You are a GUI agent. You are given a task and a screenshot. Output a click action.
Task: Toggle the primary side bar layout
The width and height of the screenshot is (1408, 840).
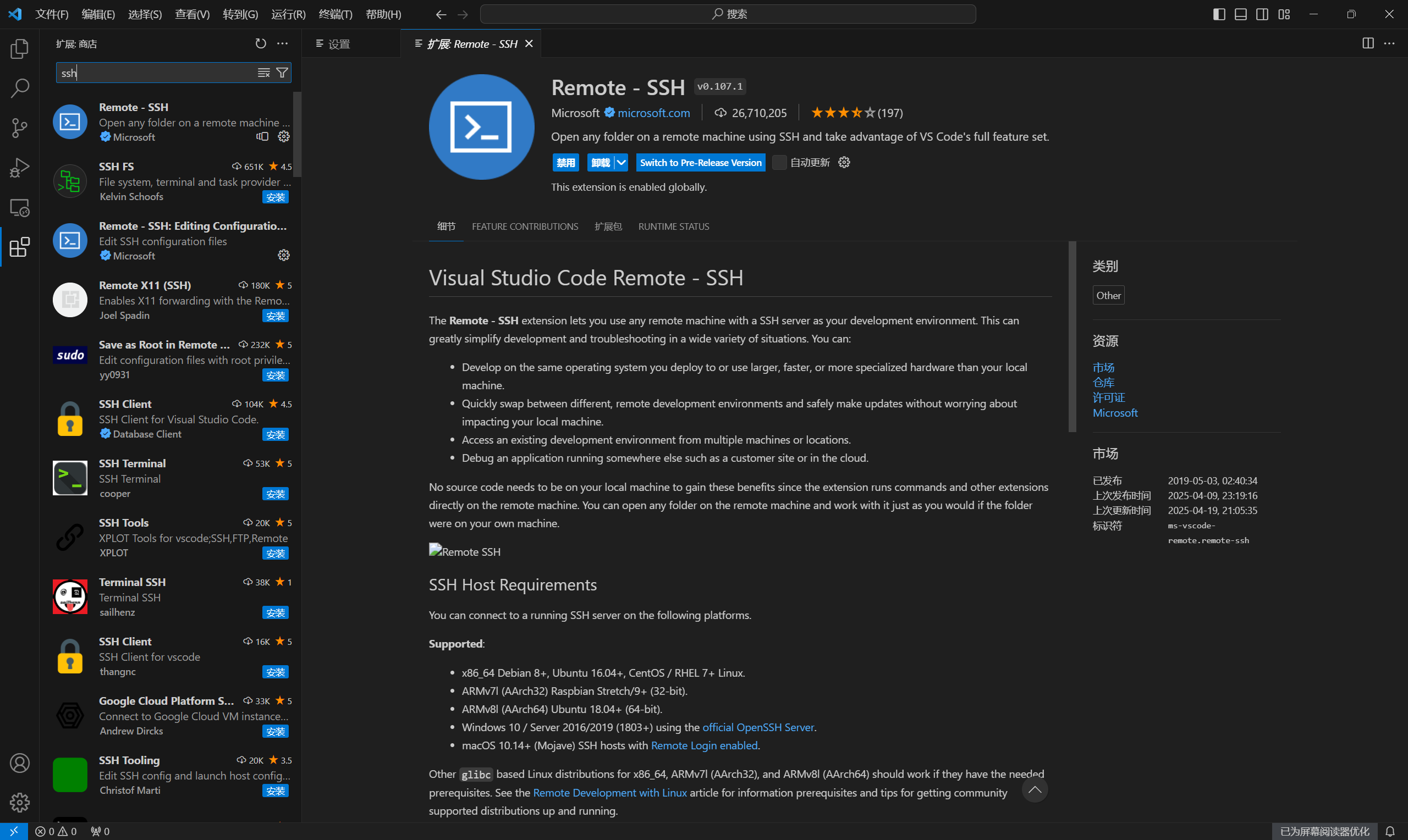(1219, 14)
